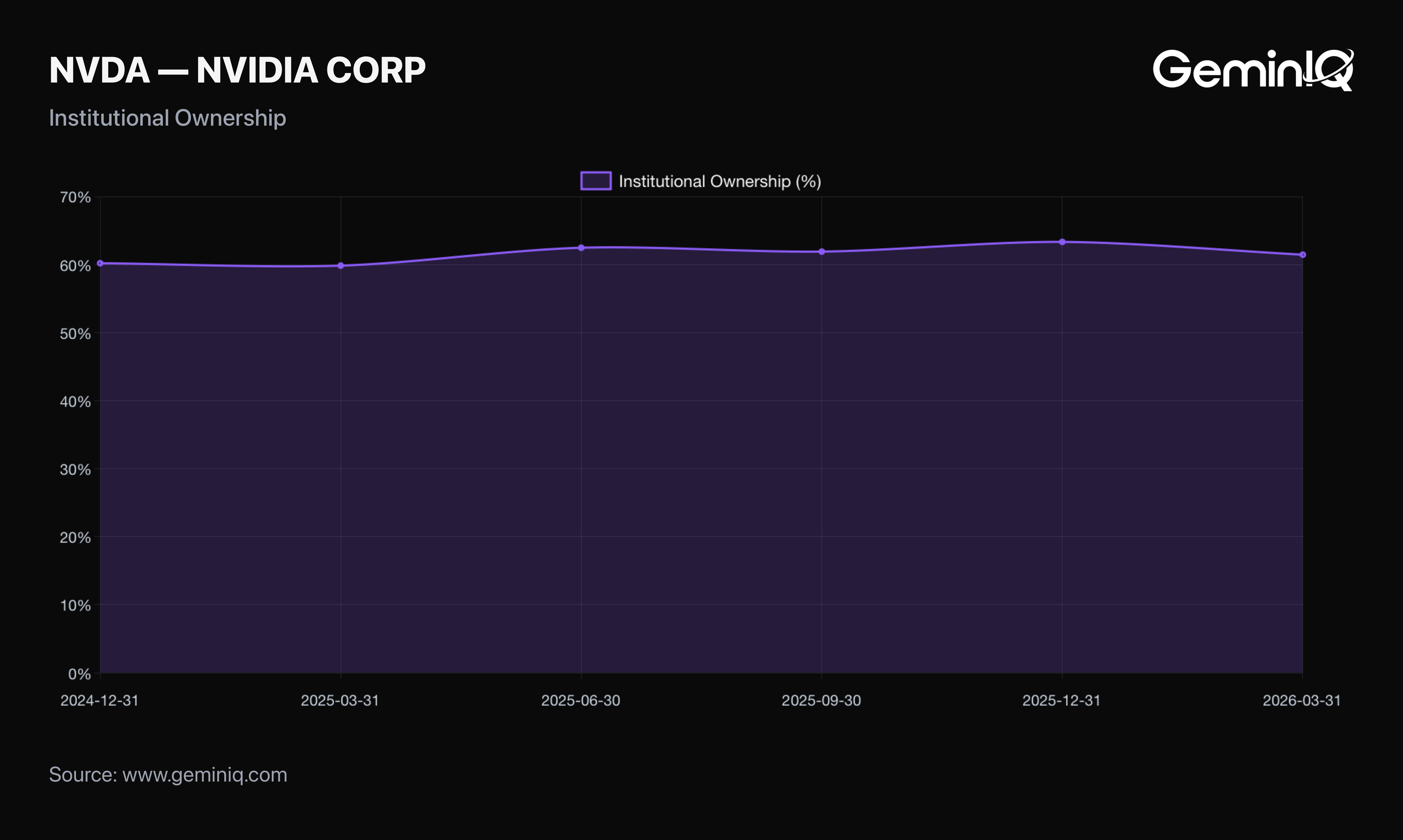Click the final data point at 2026-03-31
This screenshot has width=1403, height=840.
pyautogui.click(x=1303, y=255)
